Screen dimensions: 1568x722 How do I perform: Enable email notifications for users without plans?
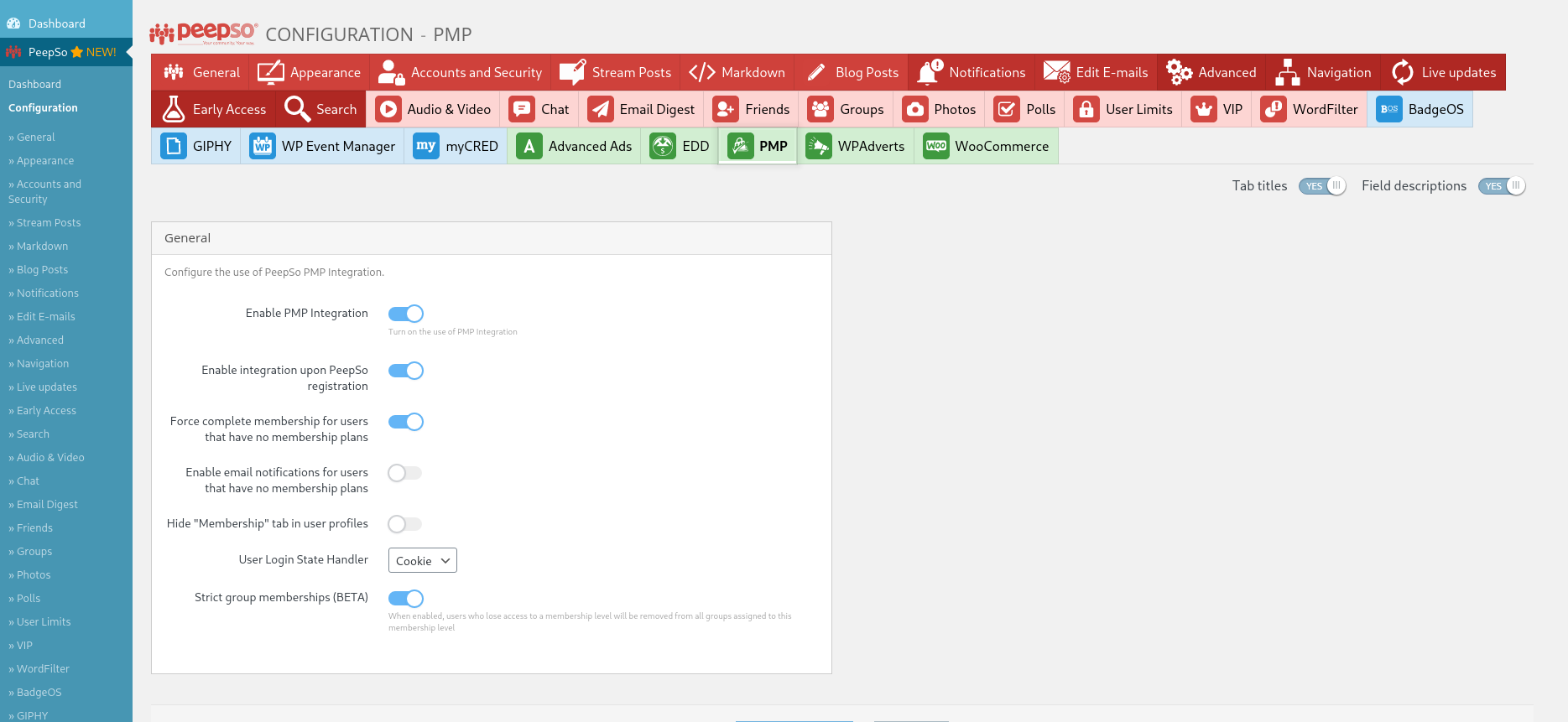[x=406, y=473]
